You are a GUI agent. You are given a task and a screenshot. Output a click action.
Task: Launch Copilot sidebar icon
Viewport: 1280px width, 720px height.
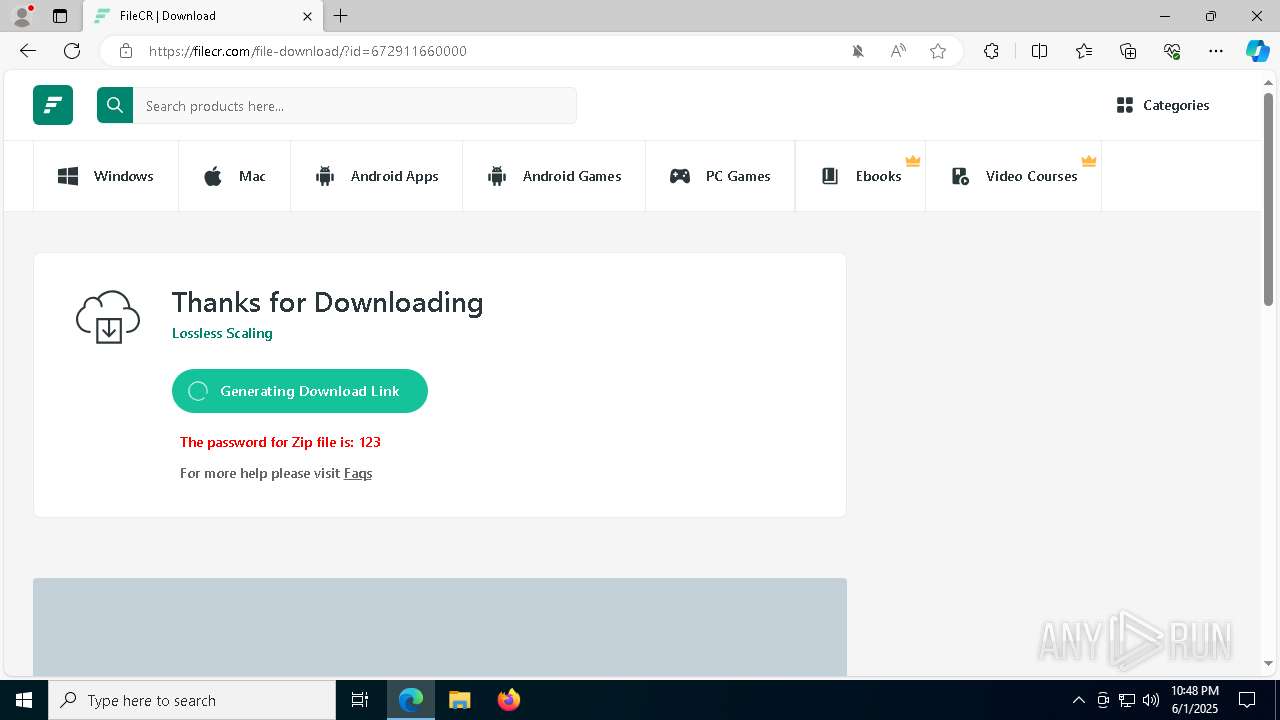pos(1258,51)
